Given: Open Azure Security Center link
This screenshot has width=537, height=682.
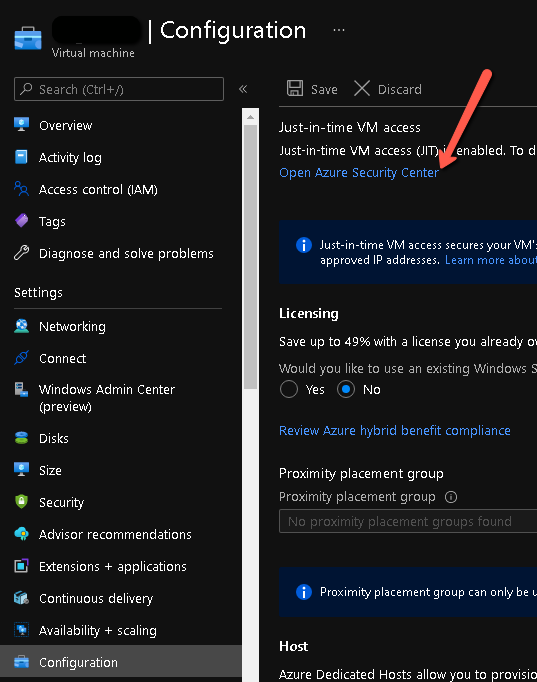Looking at the screenshot, I should pyautogui.click(x=359, y=173).
